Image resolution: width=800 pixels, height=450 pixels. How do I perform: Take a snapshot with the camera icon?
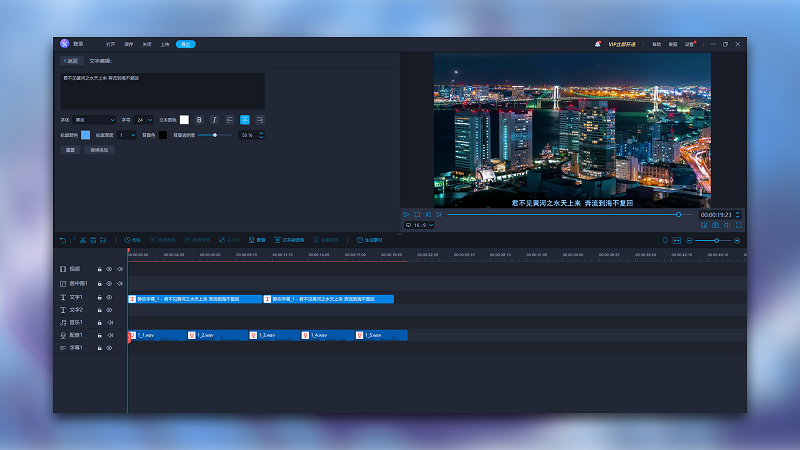pyautogui.click(x=715, y=225)
